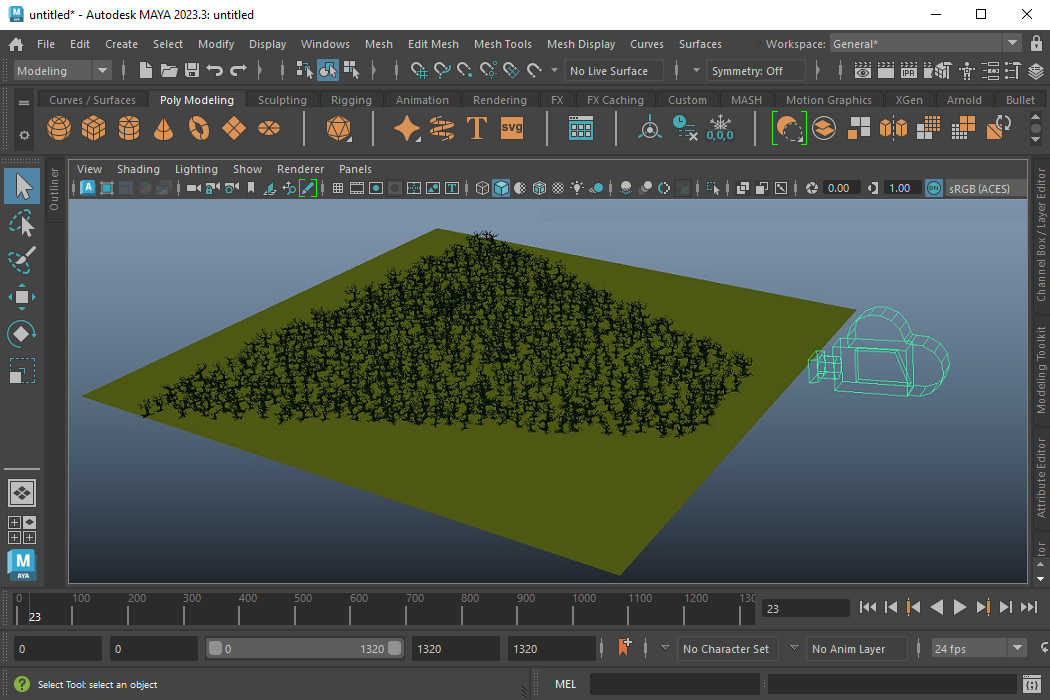The image size is (1050, 700).
Task: Toggle the ON color management button
Action: (933, 188)
